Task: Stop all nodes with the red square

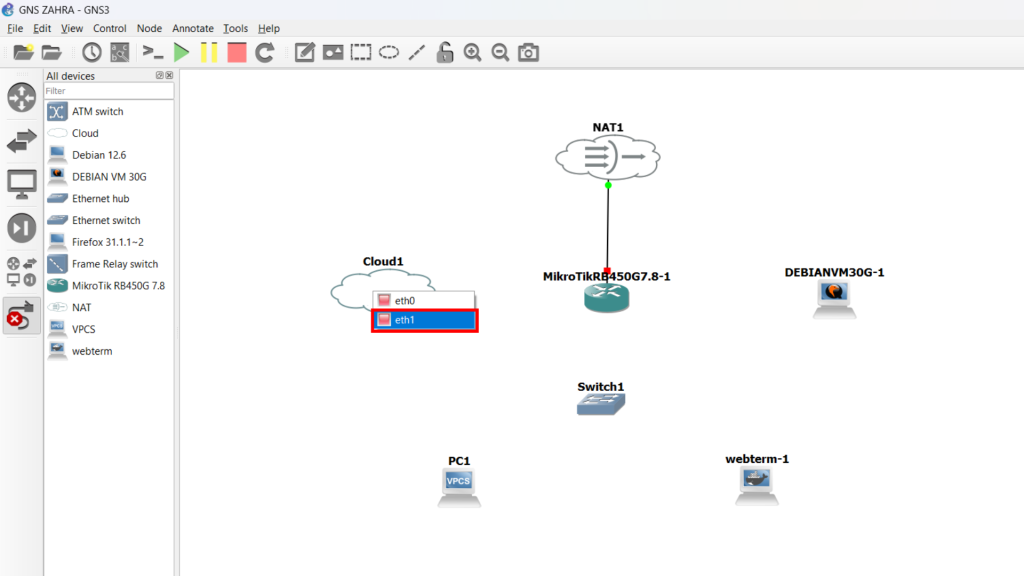Action: click(x=237, y=53)
